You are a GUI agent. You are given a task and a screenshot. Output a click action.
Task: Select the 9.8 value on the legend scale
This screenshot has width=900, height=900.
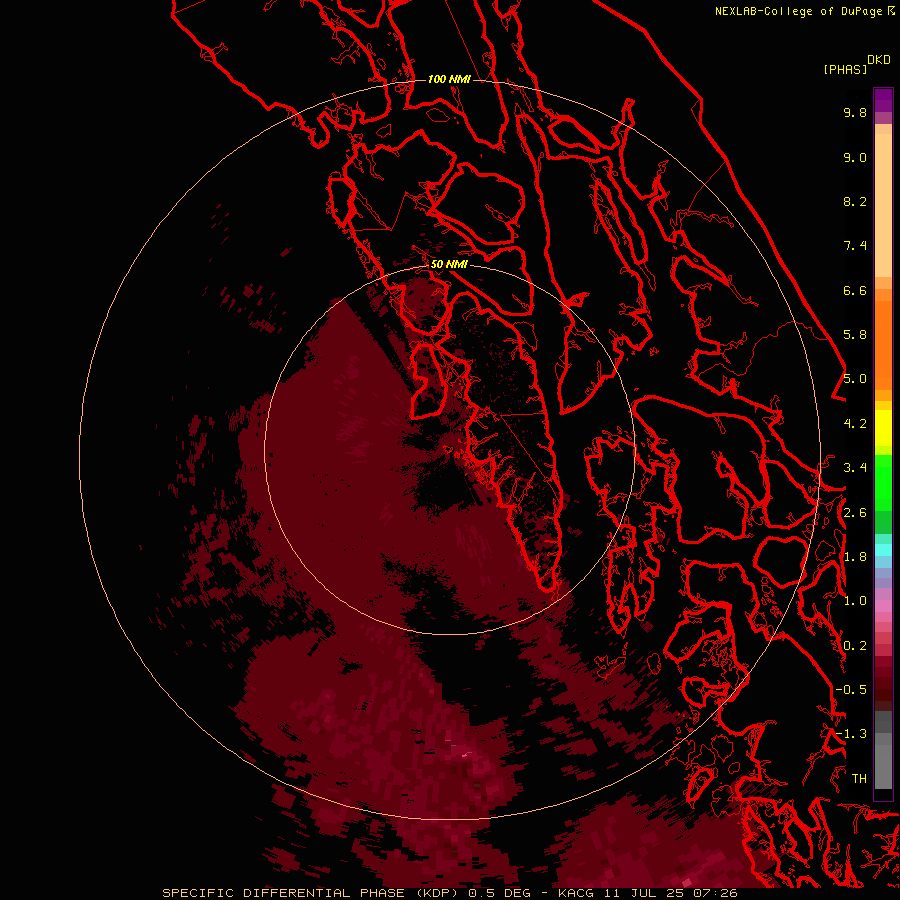[x=855, y=112]
